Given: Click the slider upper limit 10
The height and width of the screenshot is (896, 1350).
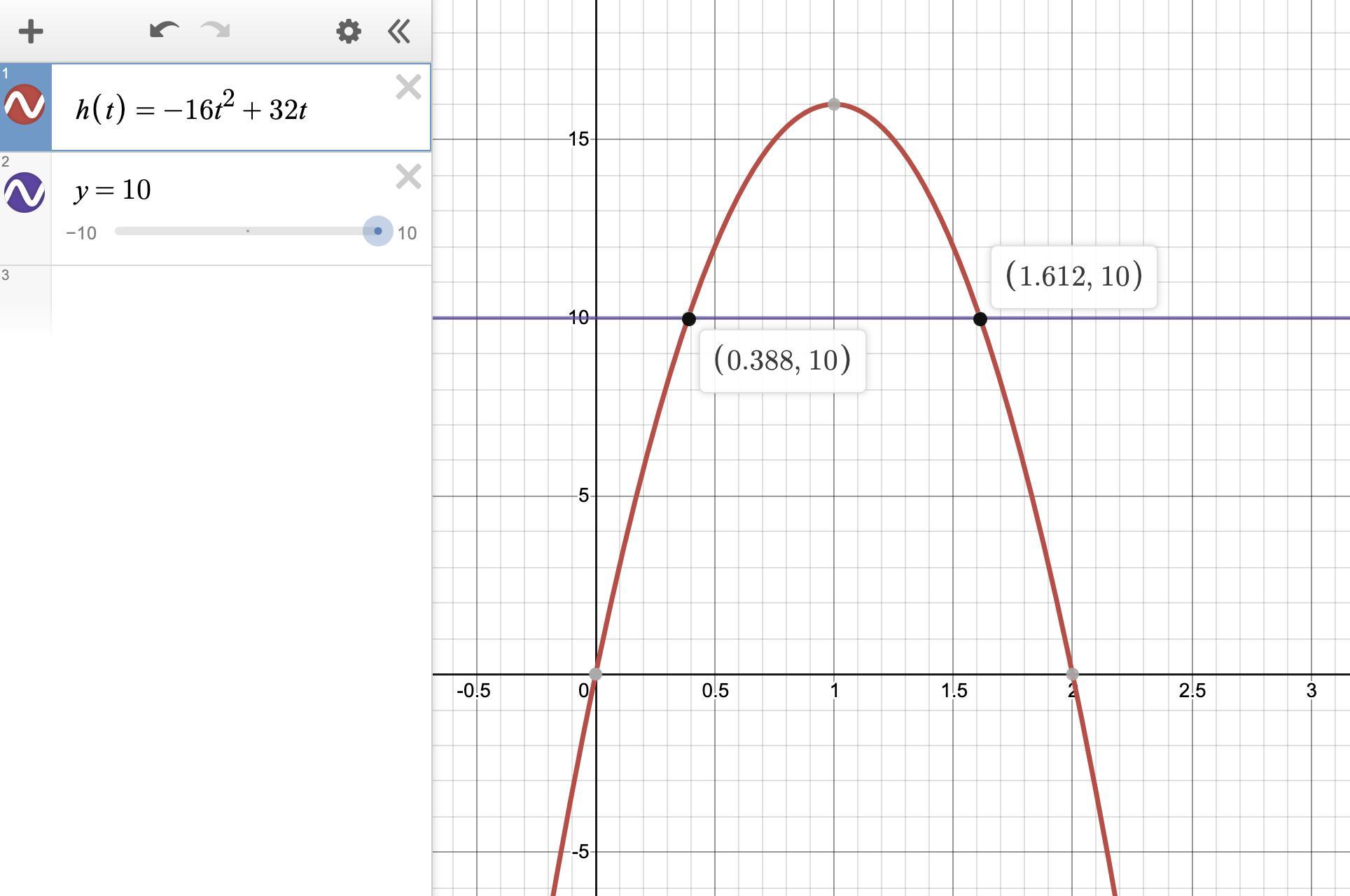Looking at the screenshot, I should (407, 233).
